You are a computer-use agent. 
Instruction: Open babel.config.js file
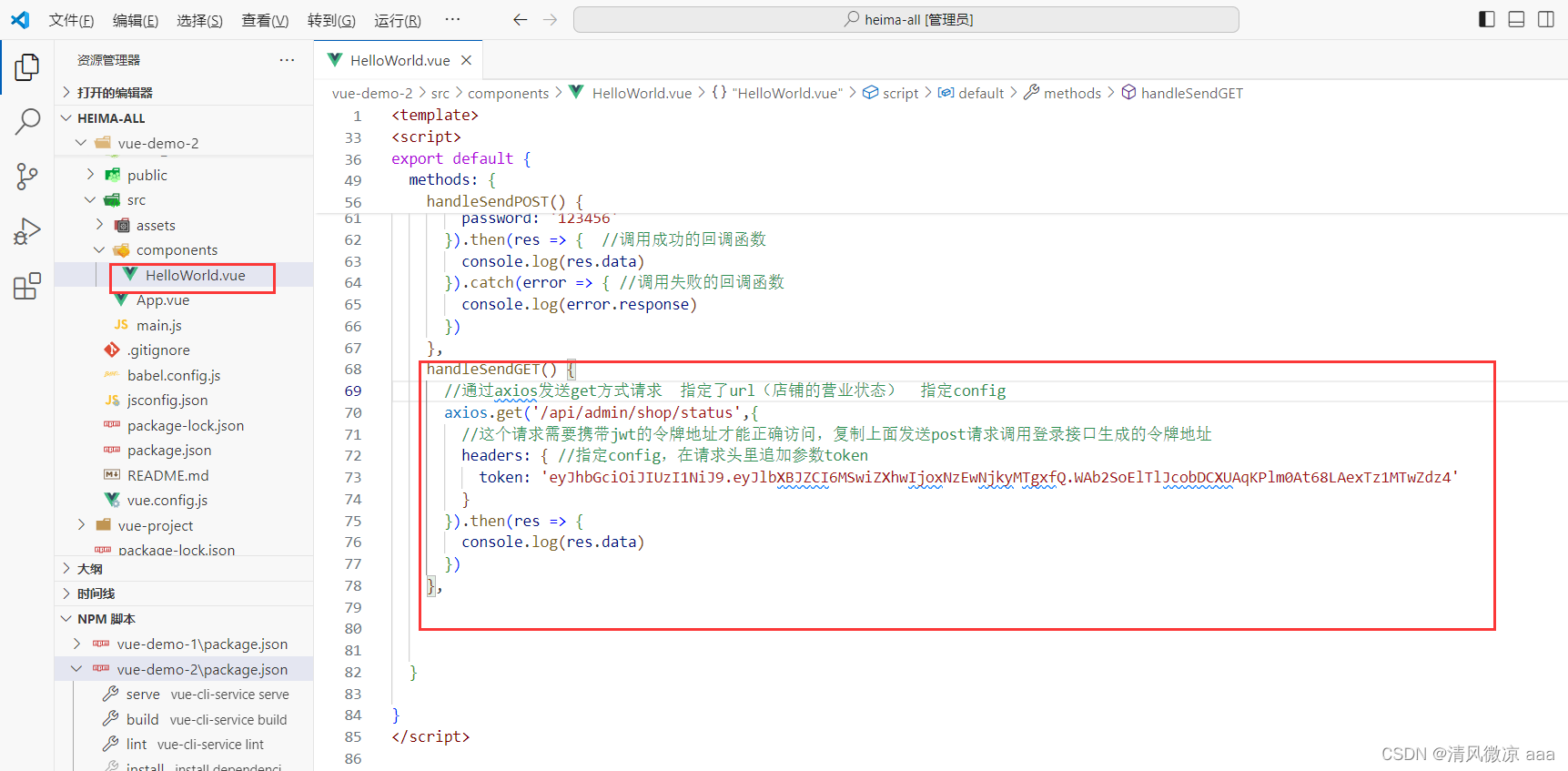(184, 375)
